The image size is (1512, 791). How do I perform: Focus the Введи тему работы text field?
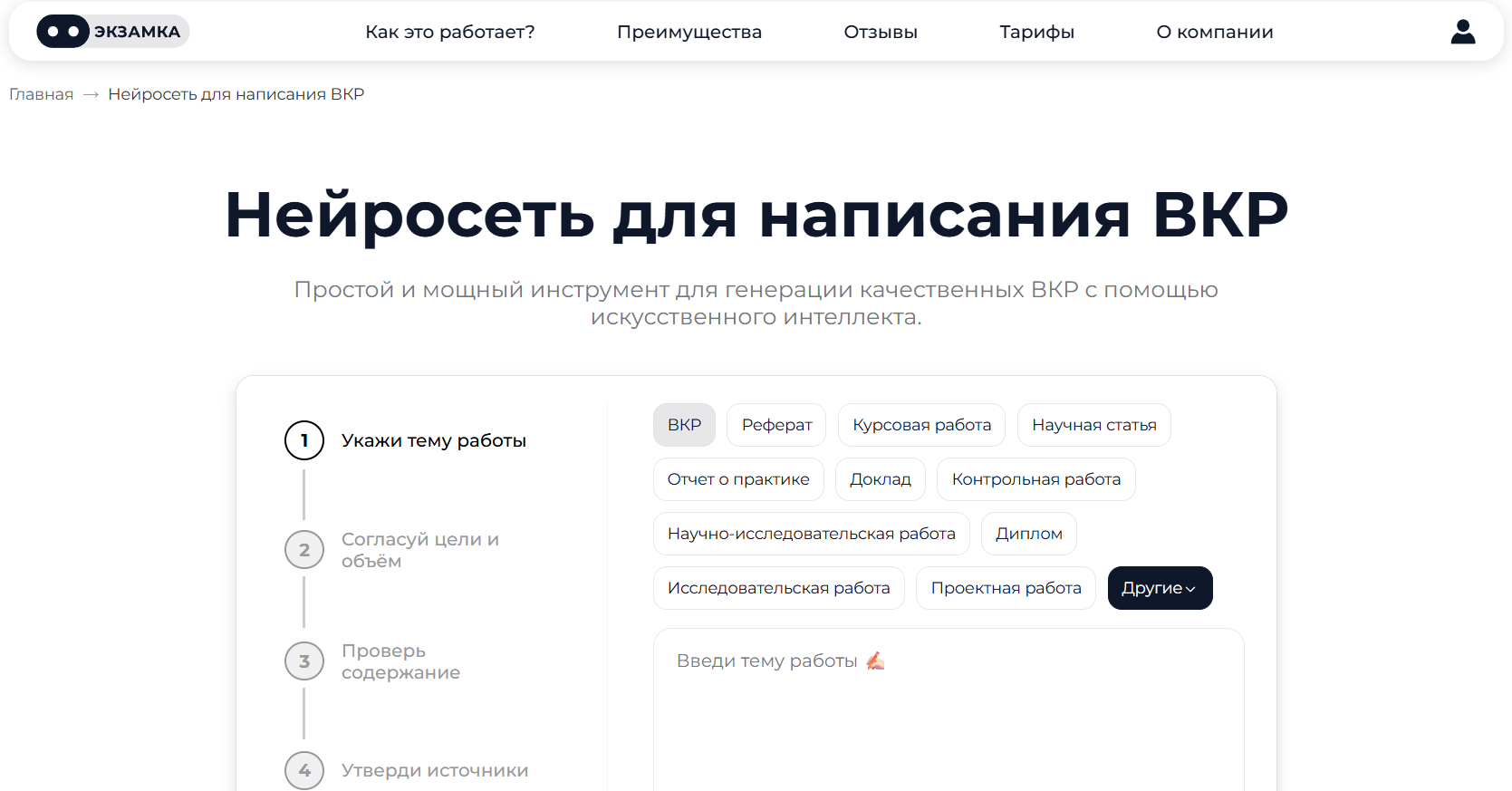click(949, 709)
